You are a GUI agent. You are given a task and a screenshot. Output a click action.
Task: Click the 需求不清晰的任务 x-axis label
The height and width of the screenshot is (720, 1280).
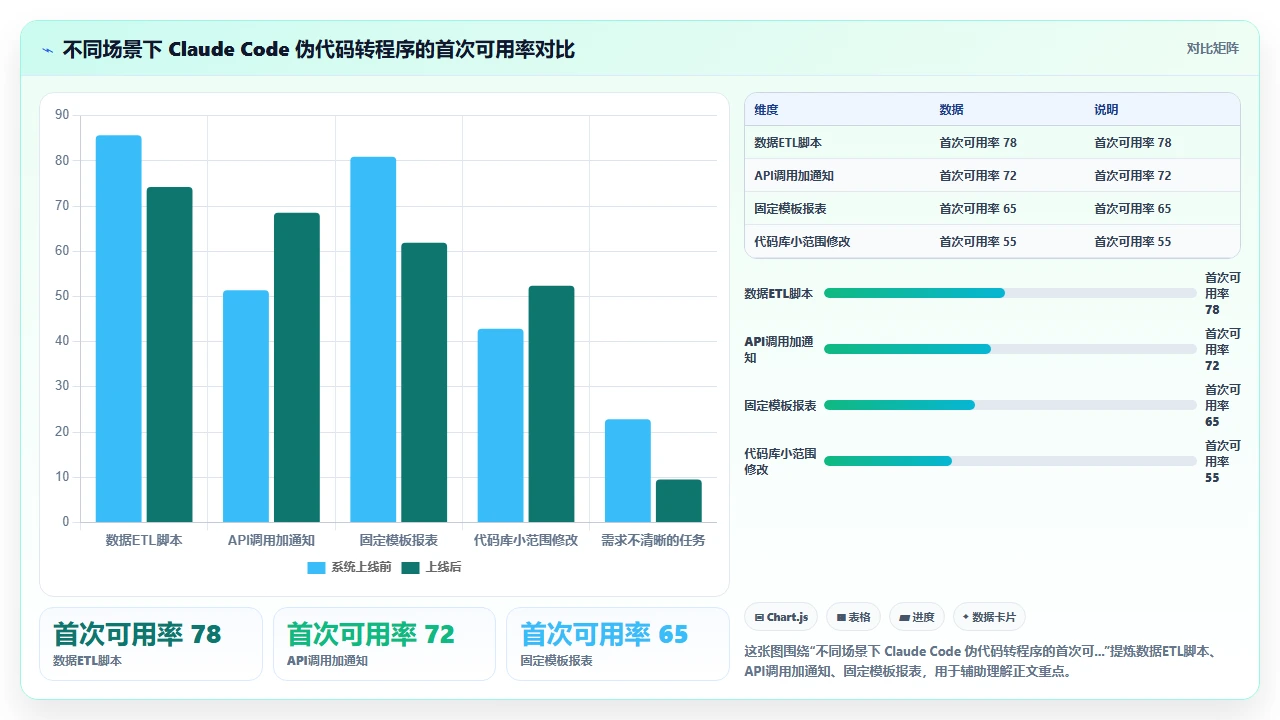point(653,540)
